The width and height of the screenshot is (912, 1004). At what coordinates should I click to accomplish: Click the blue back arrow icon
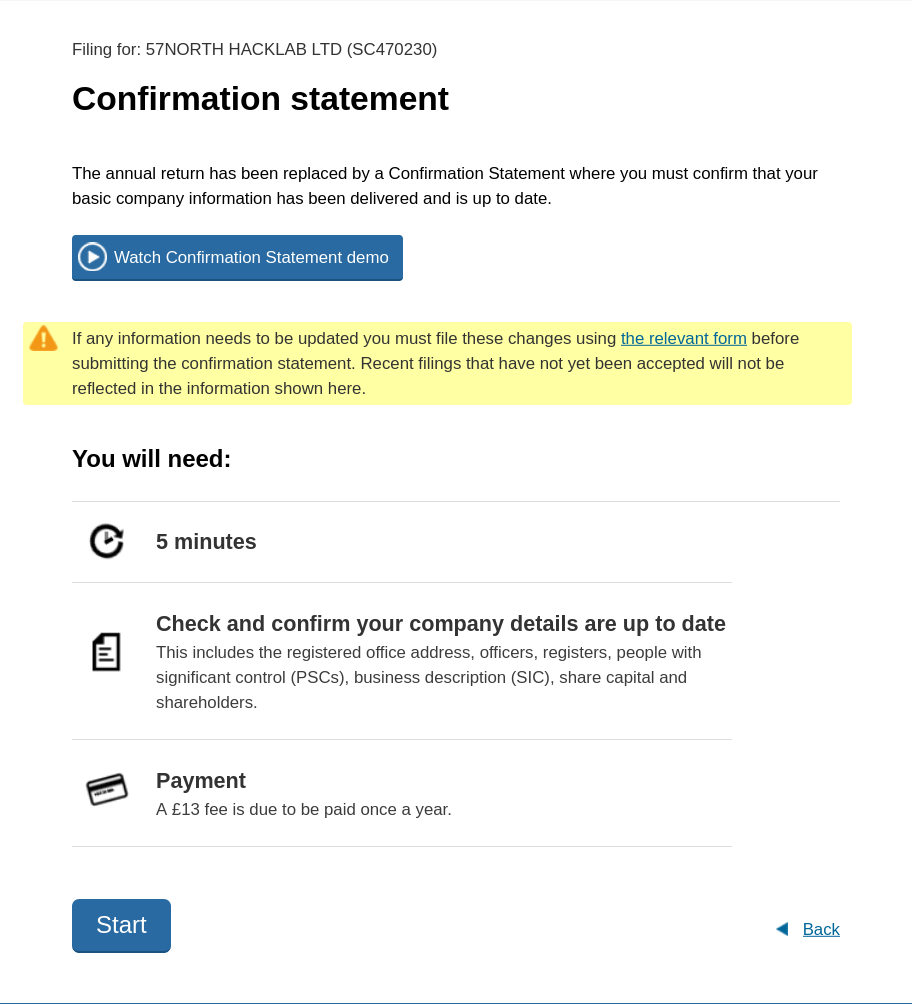[782, 929]
